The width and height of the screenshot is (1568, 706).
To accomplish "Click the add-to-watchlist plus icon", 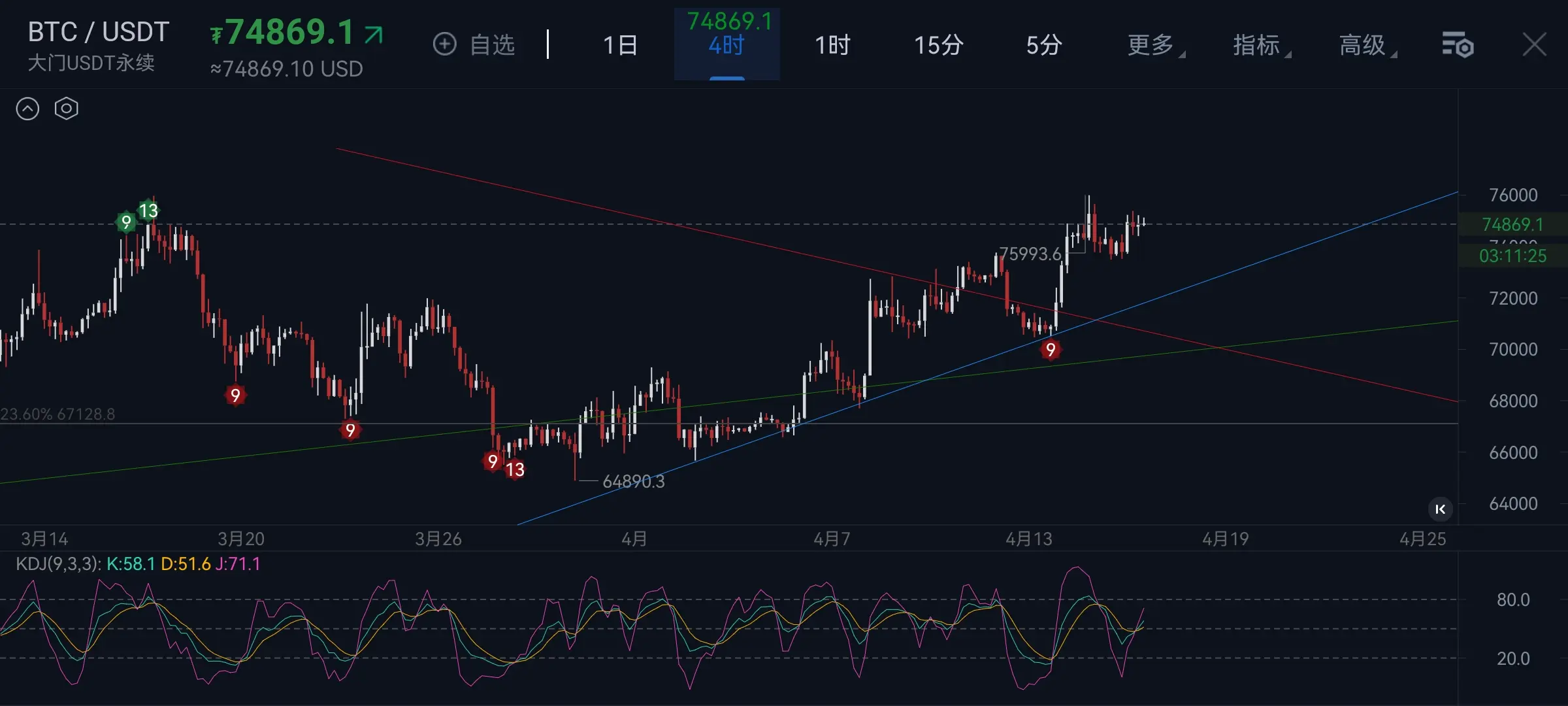I will [445, 44].
